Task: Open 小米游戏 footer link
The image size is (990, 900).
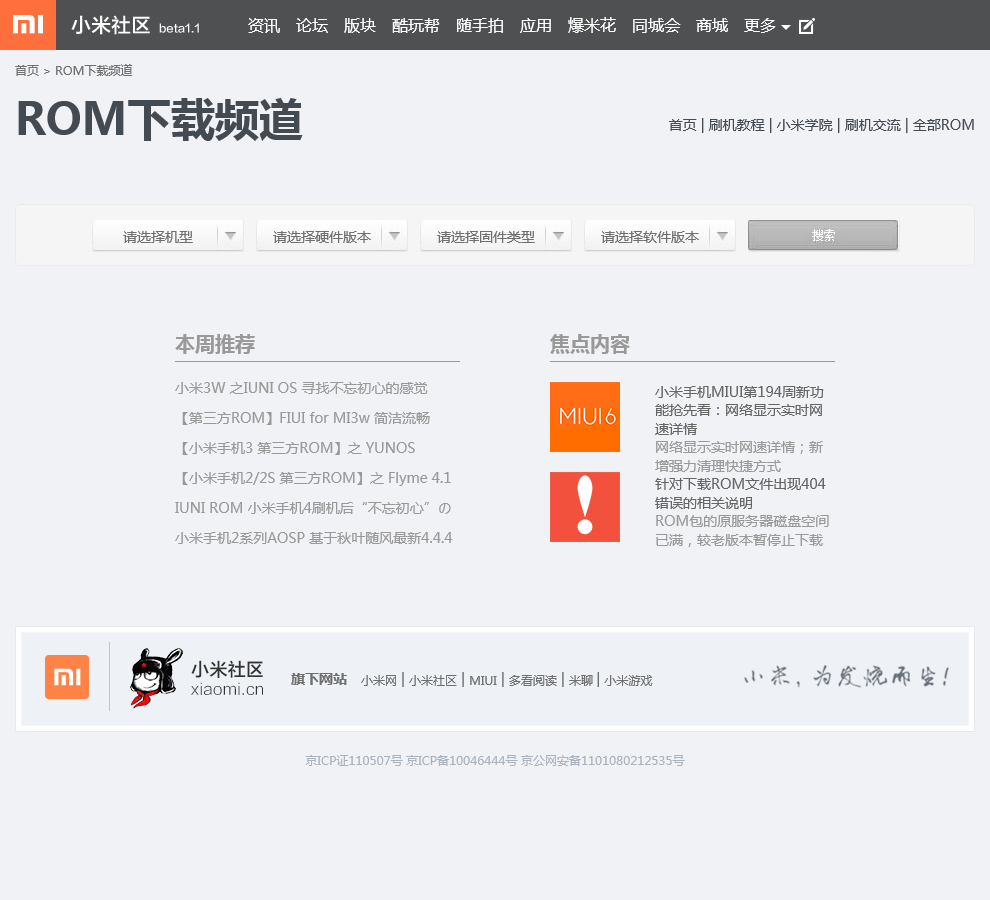Action: [x=628, y=681]
